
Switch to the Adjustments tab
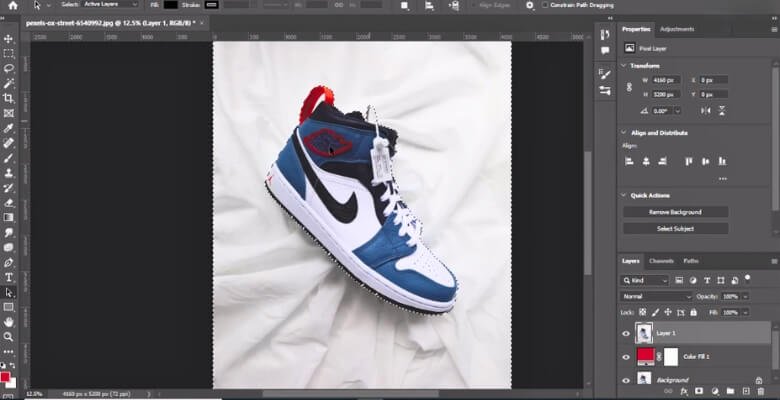(x=677, y=29)
